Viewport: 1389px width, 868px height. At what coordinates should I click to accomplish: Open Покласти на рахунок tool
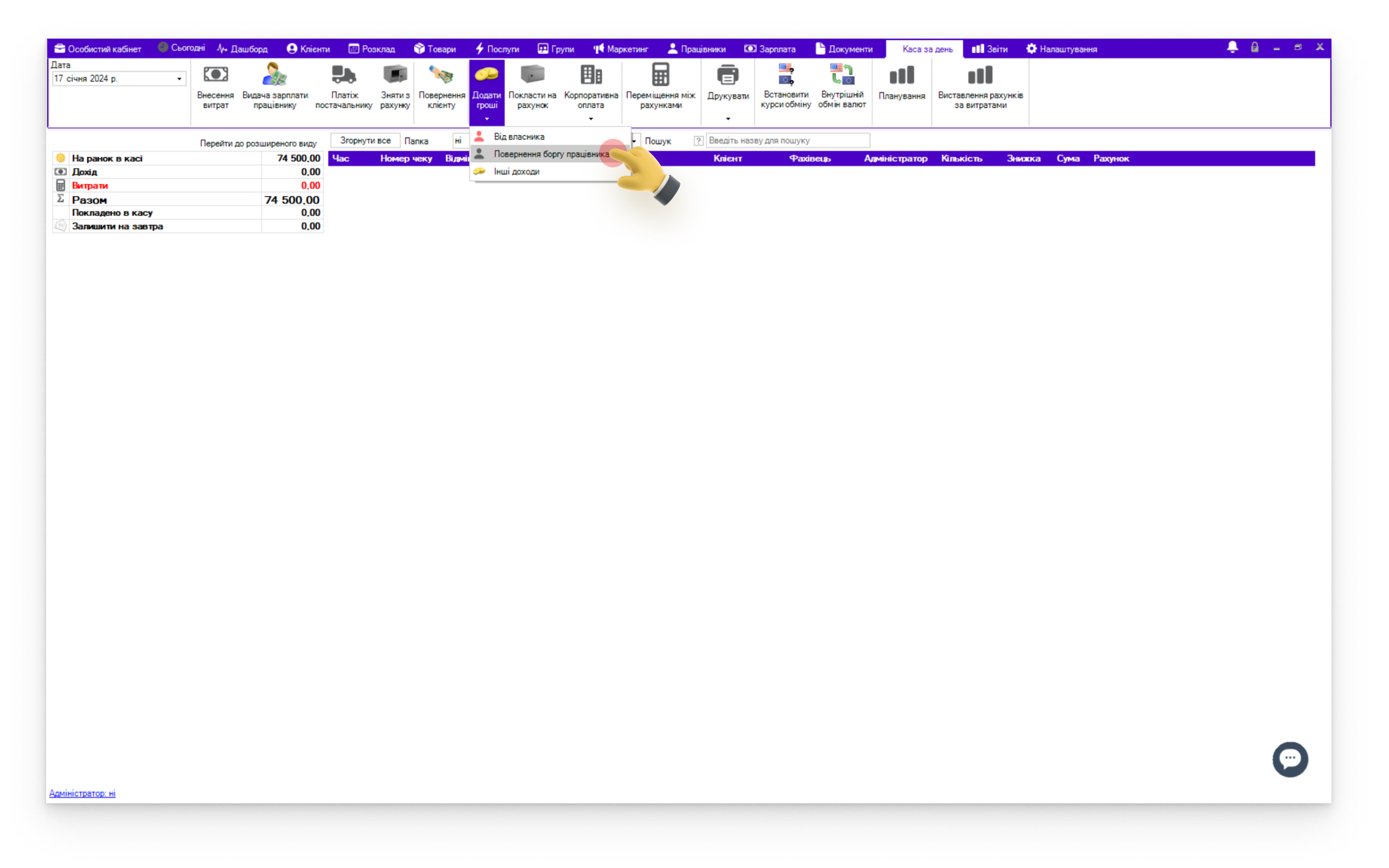click(532, 86)
